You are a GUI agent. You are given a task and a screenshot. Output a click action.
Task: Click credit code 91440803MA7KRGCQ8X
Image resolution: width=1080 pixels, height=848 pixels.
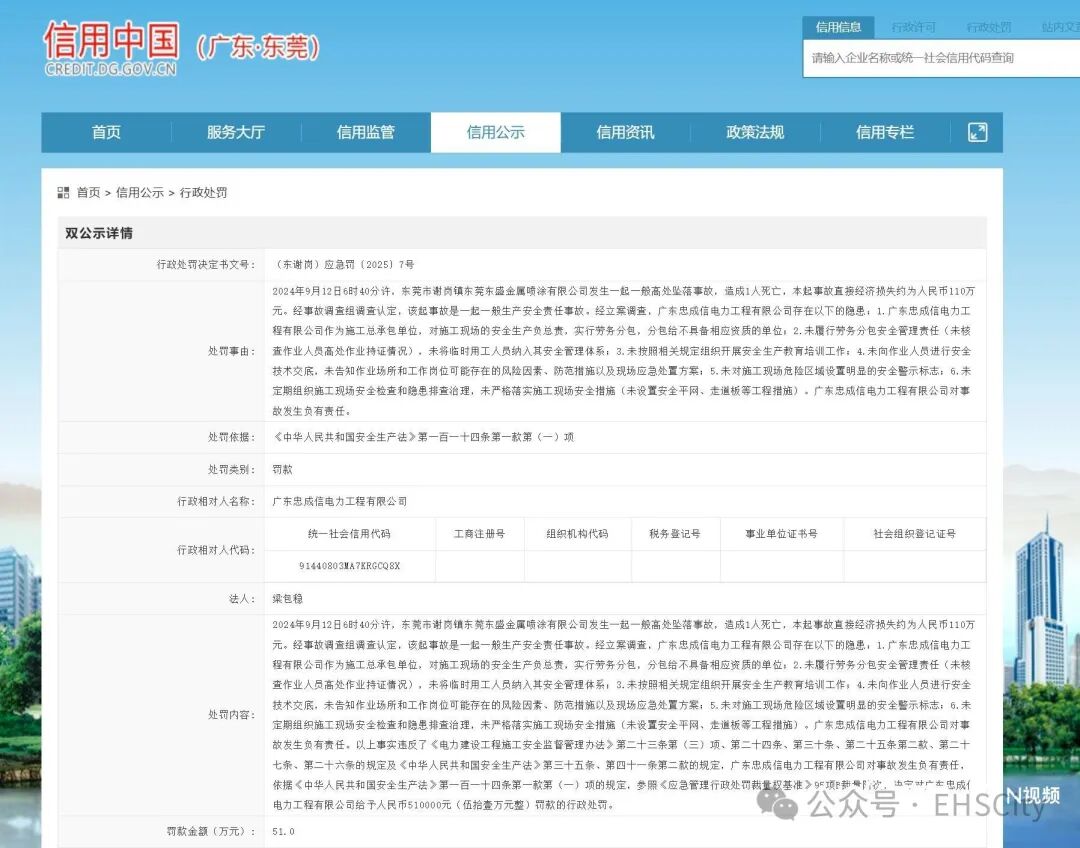point(349,566)
